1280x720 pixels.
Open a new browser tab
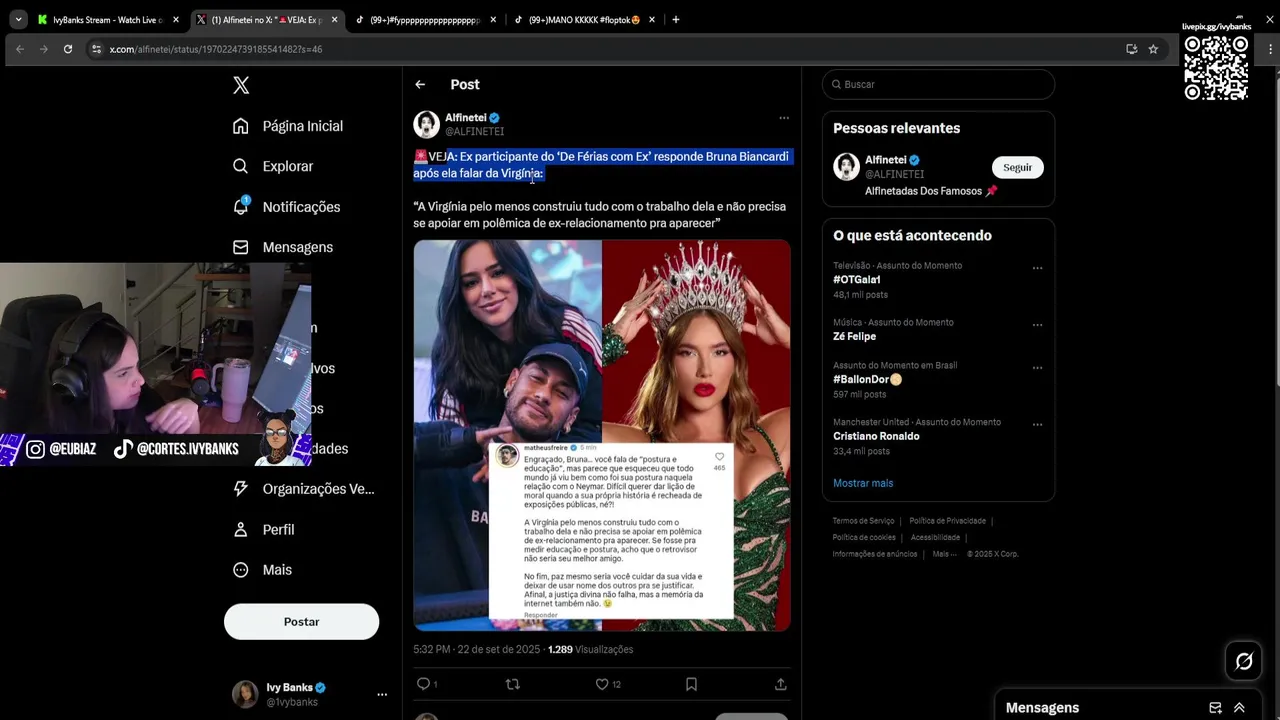click(676, 19)
